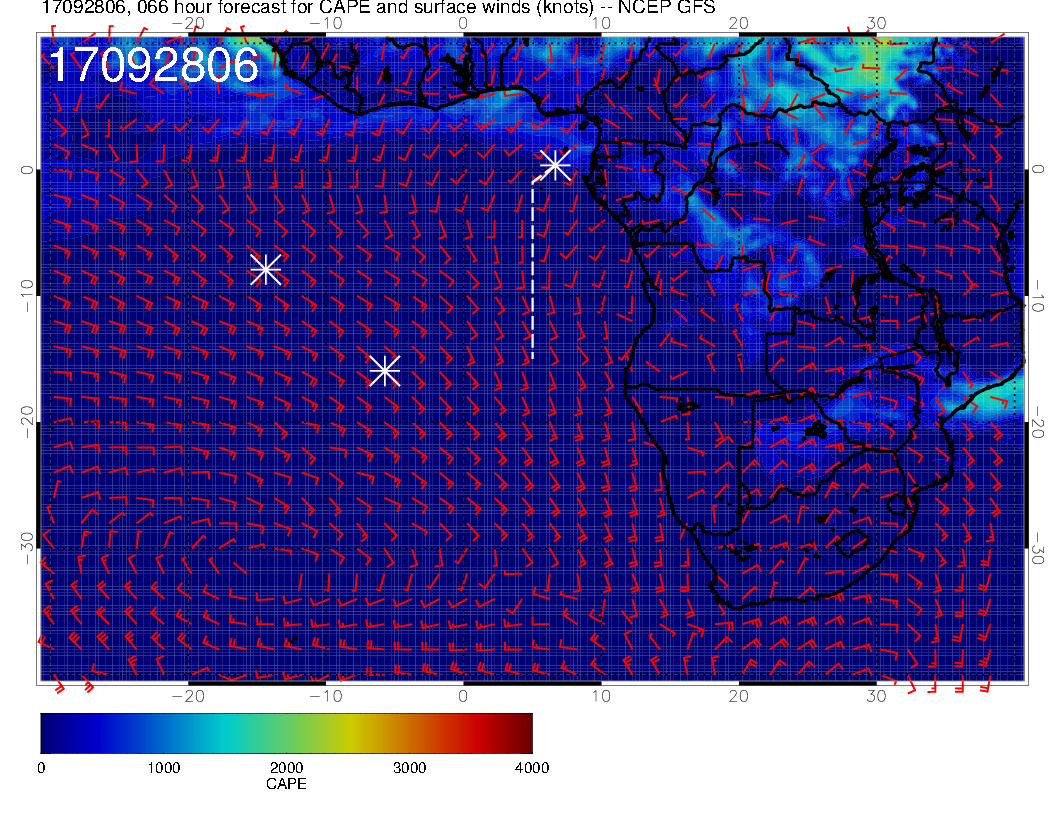Viewport: 1056px width, 816px height.
Task: Pick the dark red end of the CAPE colorbar
Action: point(524,732)
